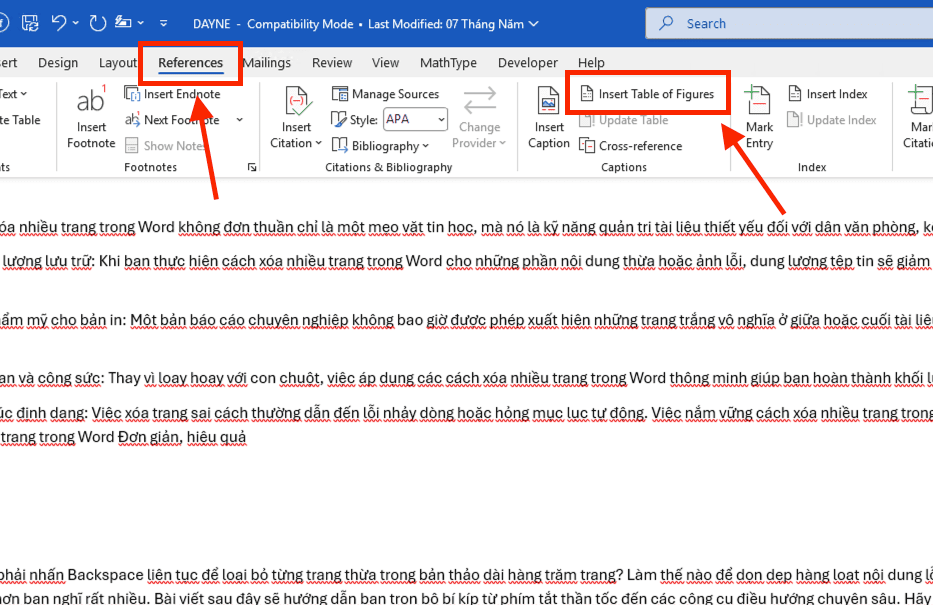Click the Insert Caption icon

pyautogui.click(x=548, y=101)
